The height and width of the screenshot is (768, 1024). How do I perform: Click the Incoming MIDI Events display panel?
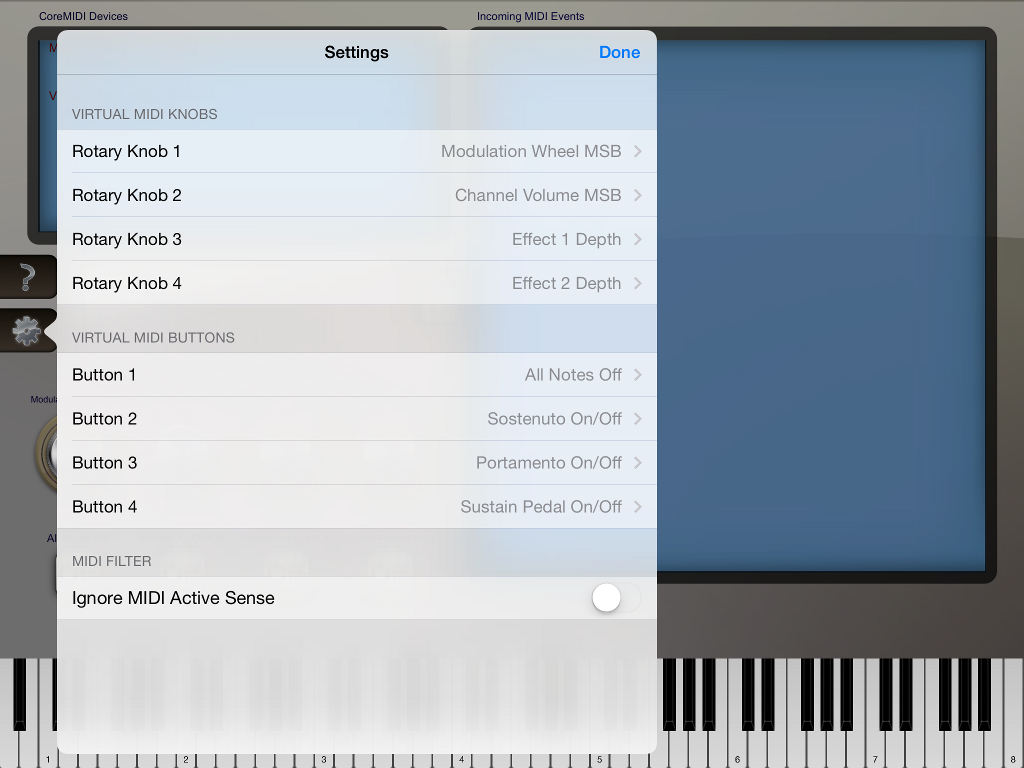(x=820, y=300)
